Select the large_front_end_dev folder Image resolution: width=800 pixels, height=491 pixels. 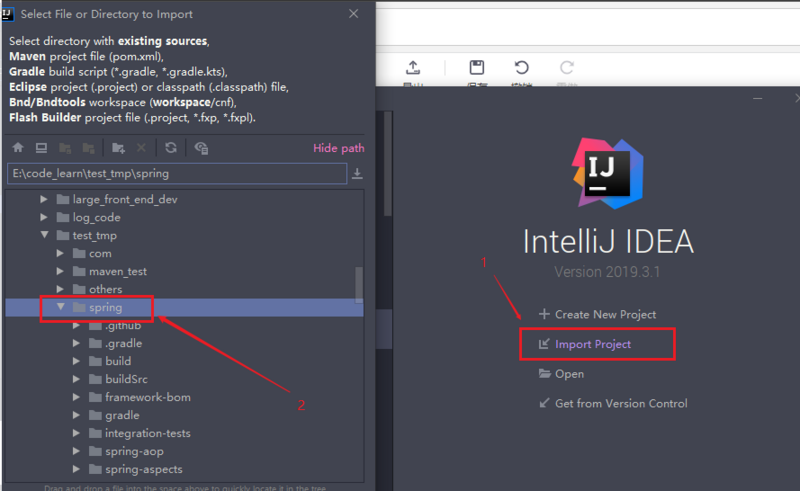tap(125, 199)
